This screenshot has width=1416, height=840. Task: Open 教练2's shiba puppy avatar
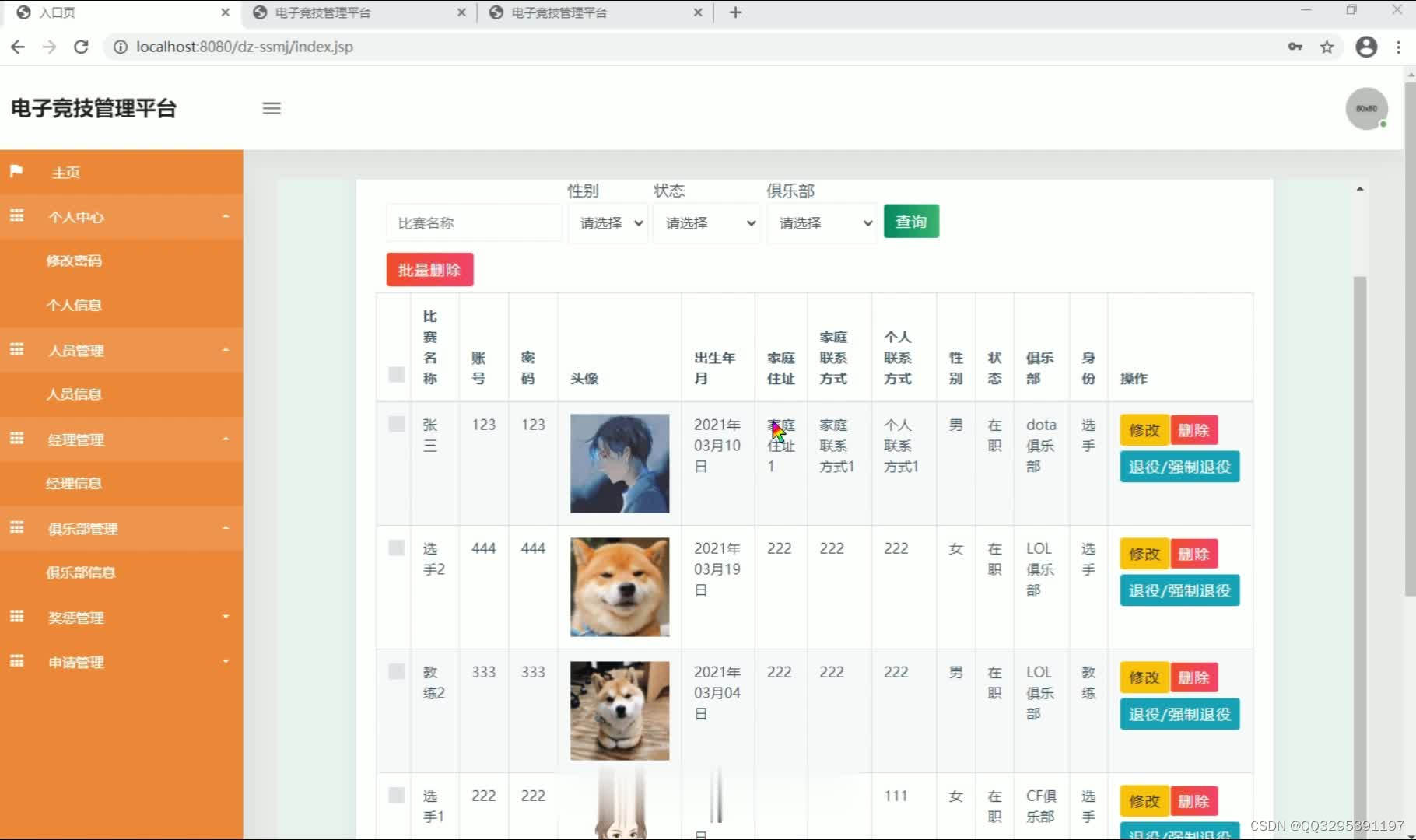(x=619, y=711)
